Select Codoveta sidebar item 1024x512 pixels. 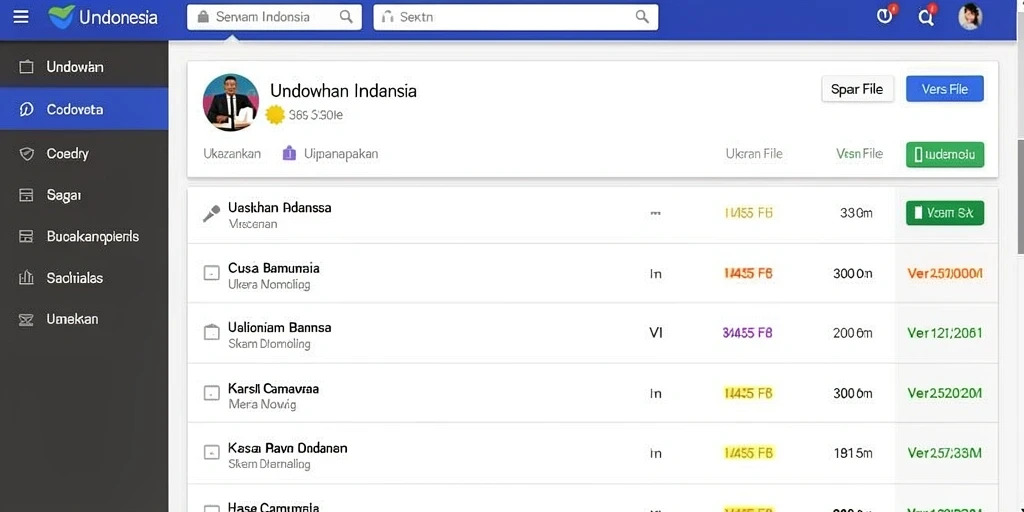pos(84,110)
